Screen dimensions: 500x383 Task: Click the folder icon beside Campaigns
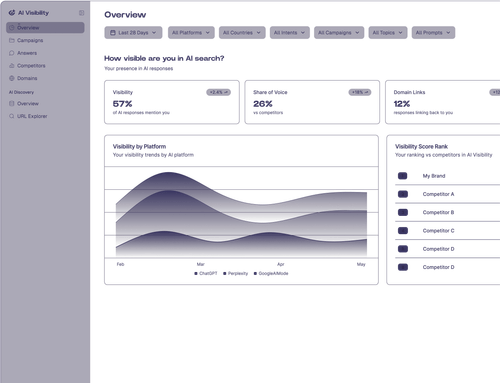[x=12, y=40]
